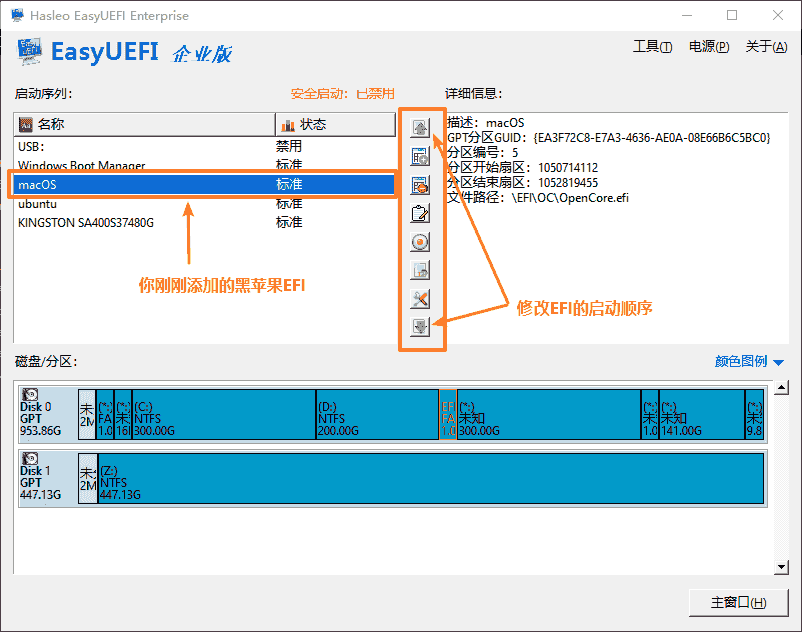Screen dimensions: 802x632
Task: Click the create new boot entry icon
Action: coord(421,156)
